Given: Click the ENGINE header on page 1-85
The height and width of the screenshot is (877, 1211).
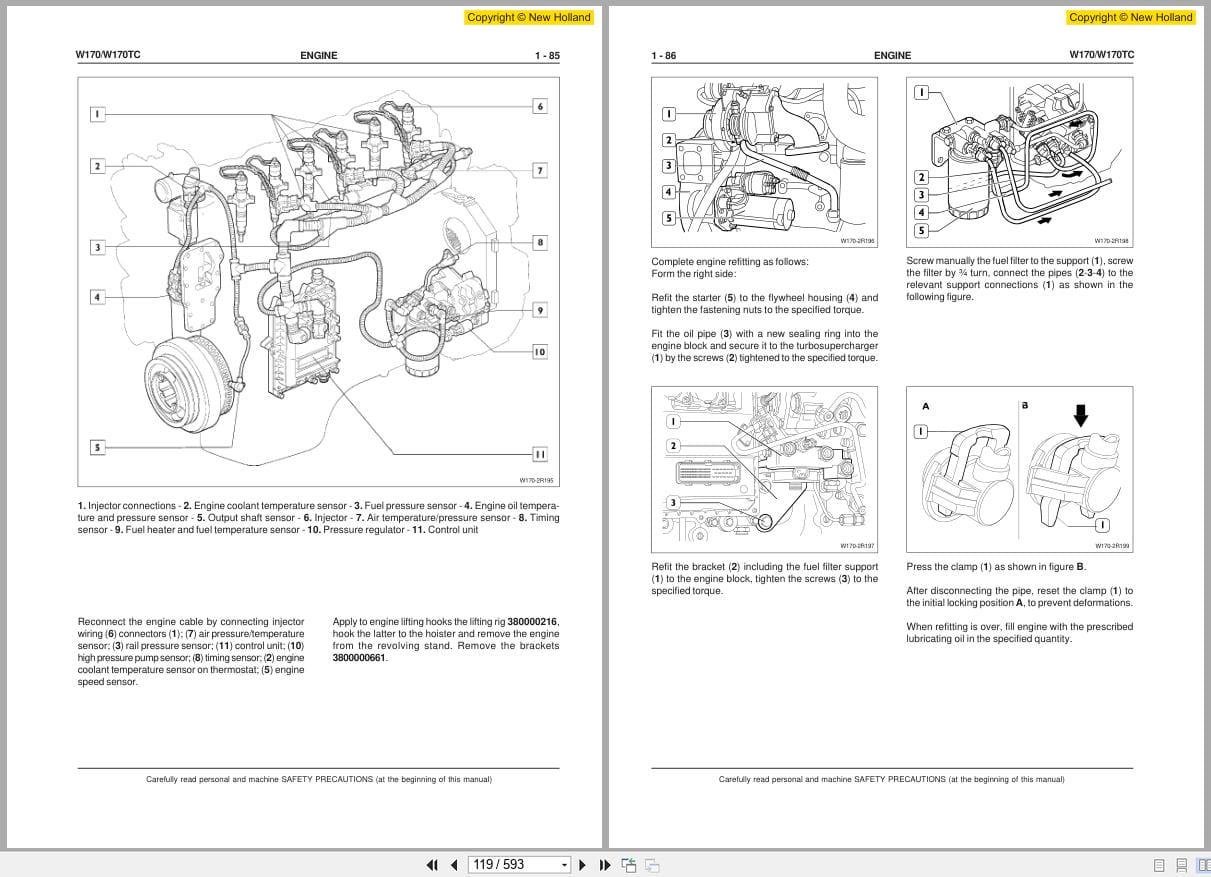Looking at the screenshot, I should click(318, 55).
